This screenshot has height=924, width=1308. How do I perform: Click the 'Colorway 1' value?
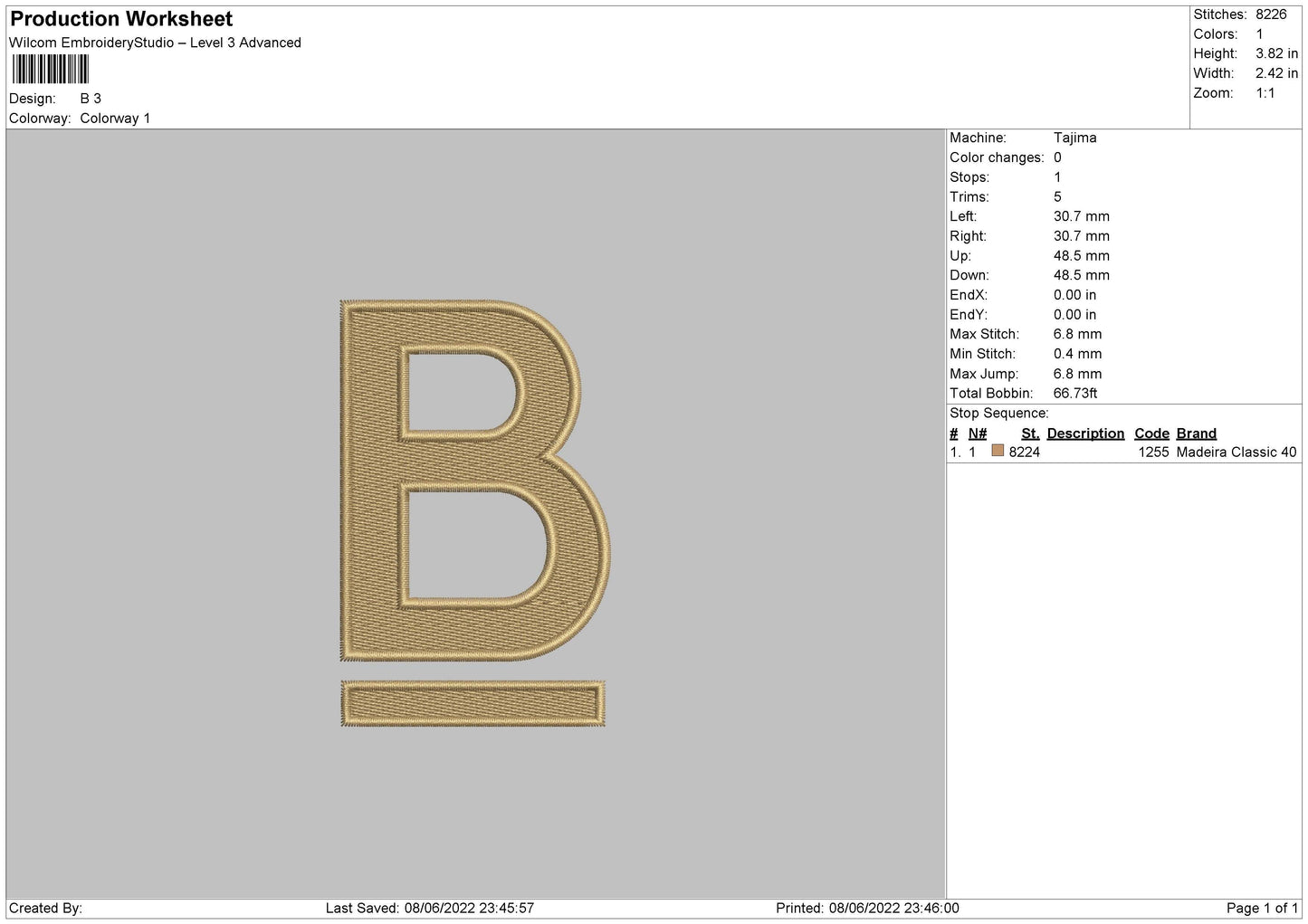coord(115,119)
